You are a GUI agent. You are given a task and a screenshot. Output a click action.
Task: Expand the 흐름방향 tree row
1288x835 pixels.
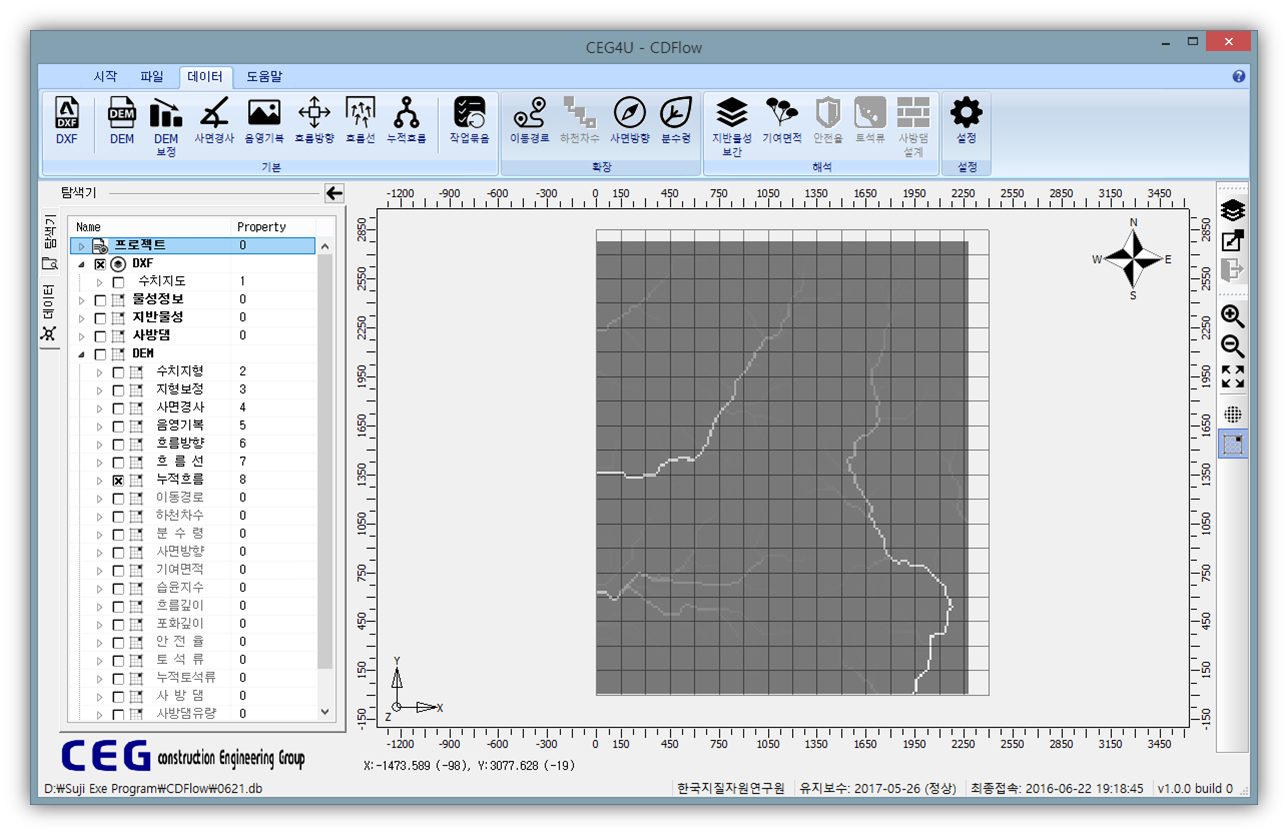click(x=99, y=444)
